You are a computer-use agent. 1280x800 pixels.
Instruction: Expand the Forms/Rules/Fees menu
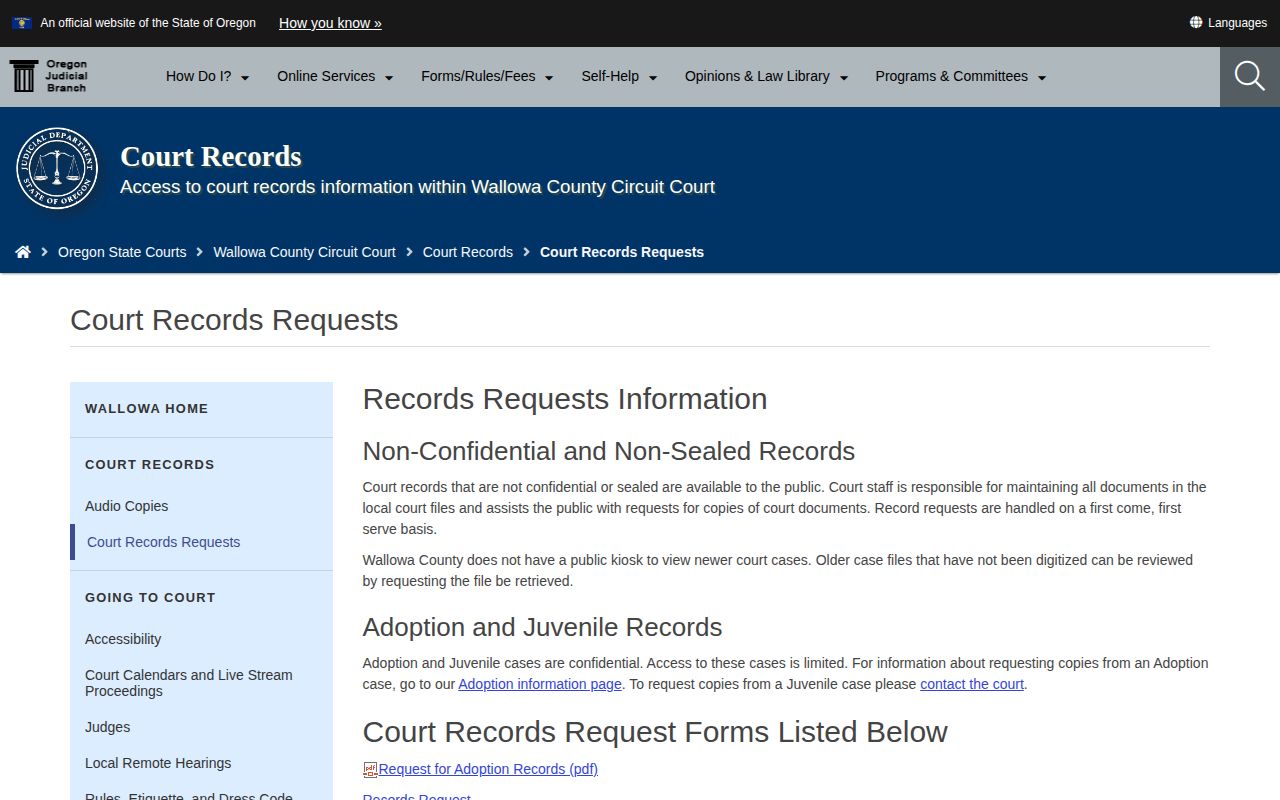tap(487, 76)
